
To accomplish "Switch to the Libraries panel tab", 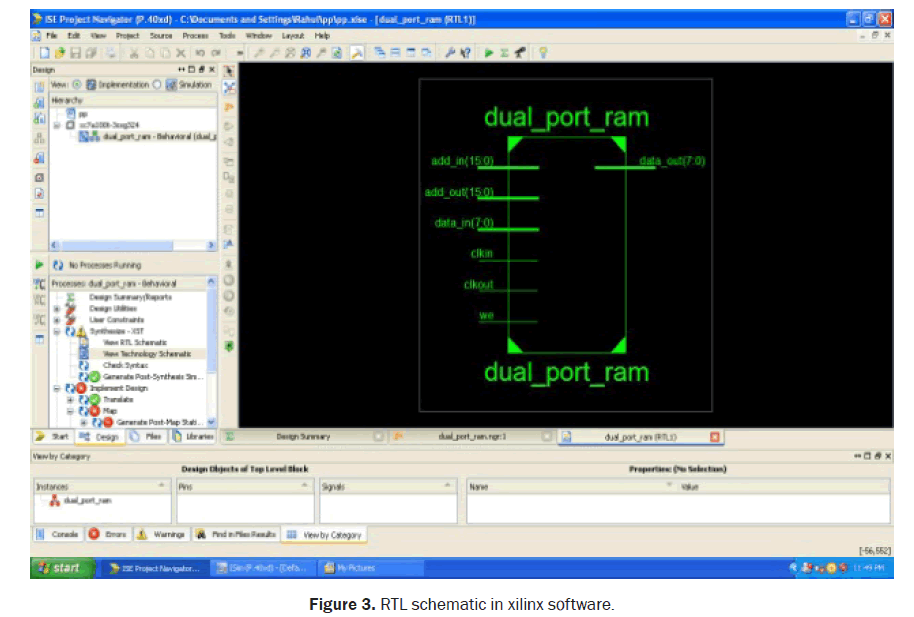I will click(194, 437).
